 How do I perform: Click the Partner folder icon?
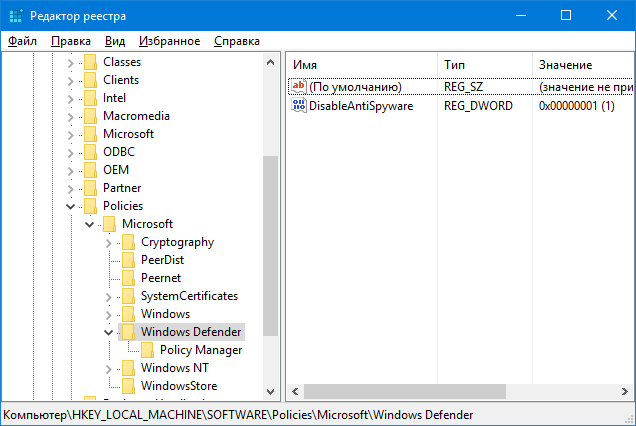(90, 188)
